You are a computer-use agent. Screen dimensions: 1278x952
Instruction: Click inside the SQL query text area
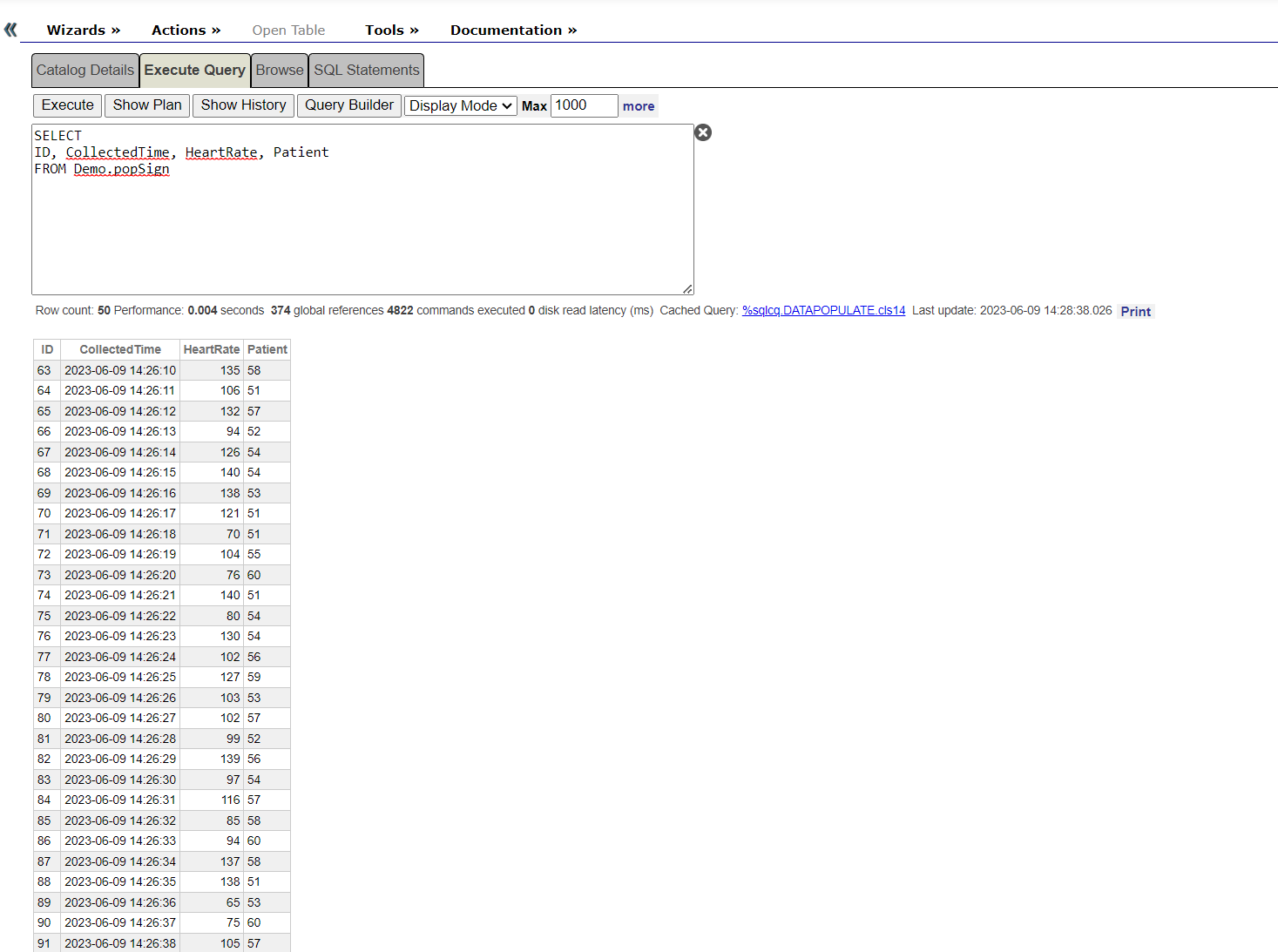(362, 226)
